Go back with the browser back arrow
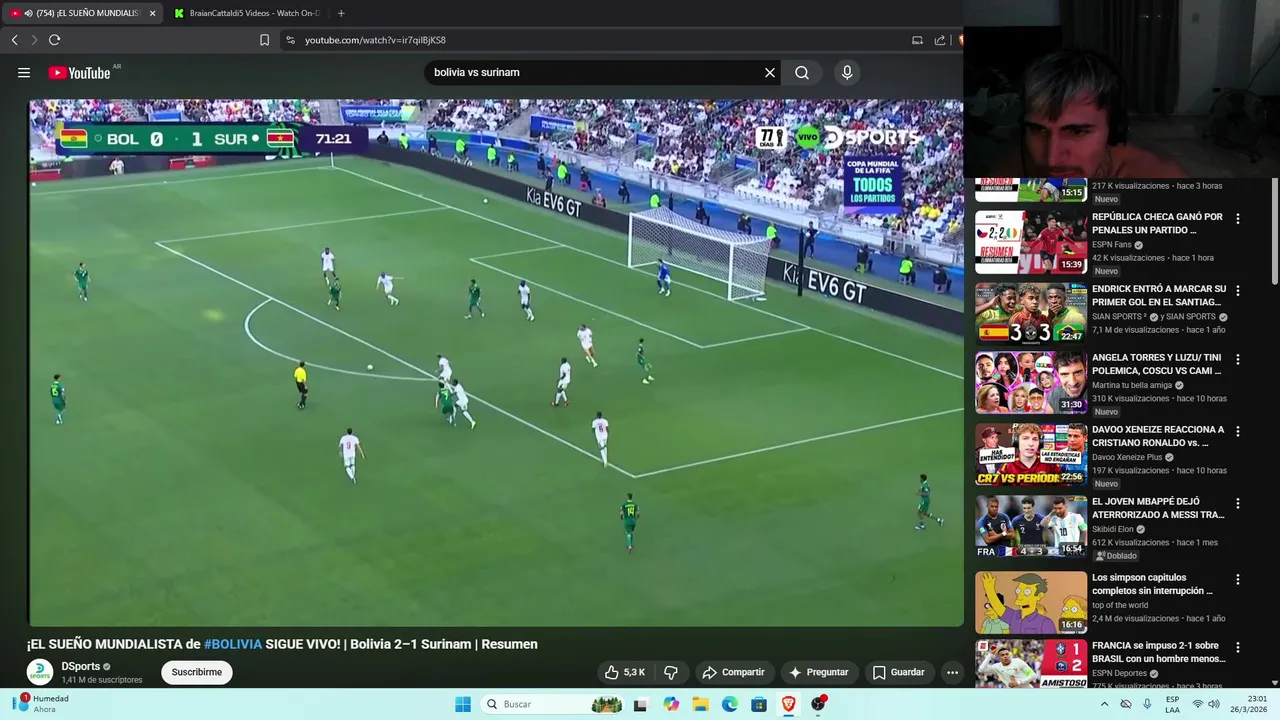 (x=14, y=40)
